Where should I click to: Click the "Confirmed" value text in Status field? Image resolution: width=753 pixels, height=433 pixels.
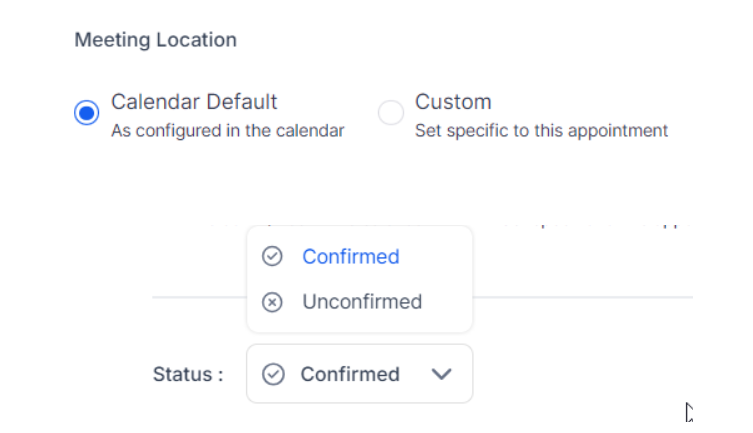tap(350, 374)
